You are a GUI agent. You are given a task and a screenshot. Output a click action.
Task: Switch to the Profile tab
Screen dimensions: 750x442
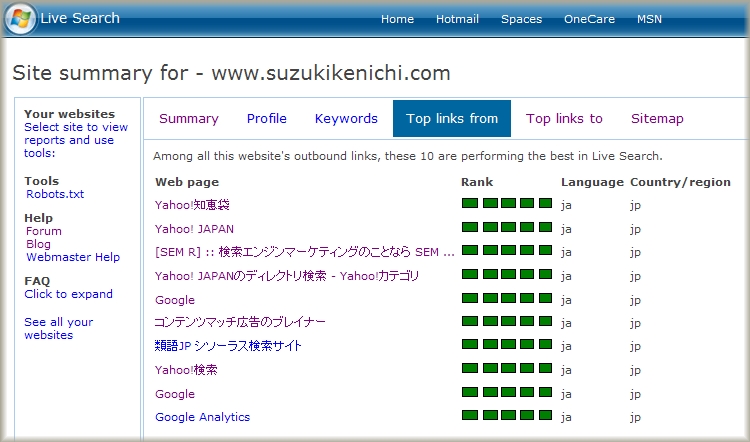click(266, 119)
